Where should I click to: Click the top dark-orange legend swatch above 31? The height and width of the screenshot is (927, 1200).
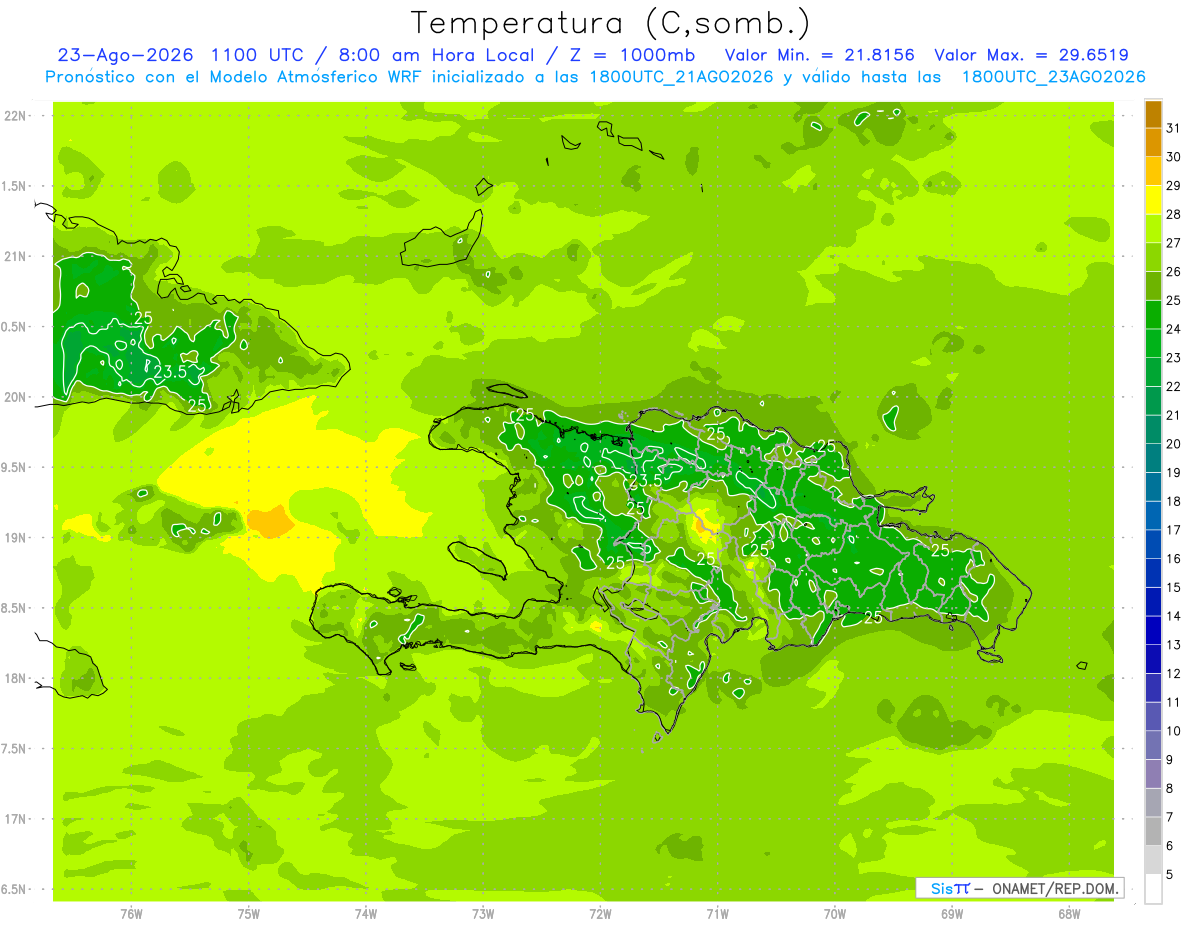pos(1153,114)
